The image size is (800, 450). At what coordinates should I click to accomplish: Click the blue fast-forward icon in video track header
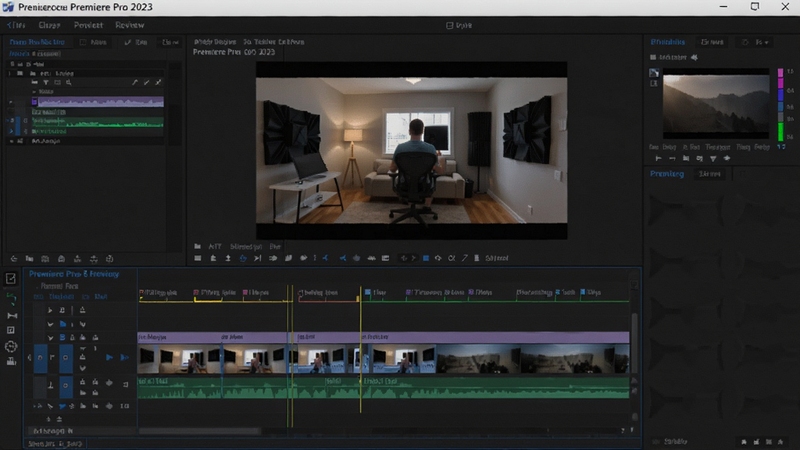(x=124, y=358)
